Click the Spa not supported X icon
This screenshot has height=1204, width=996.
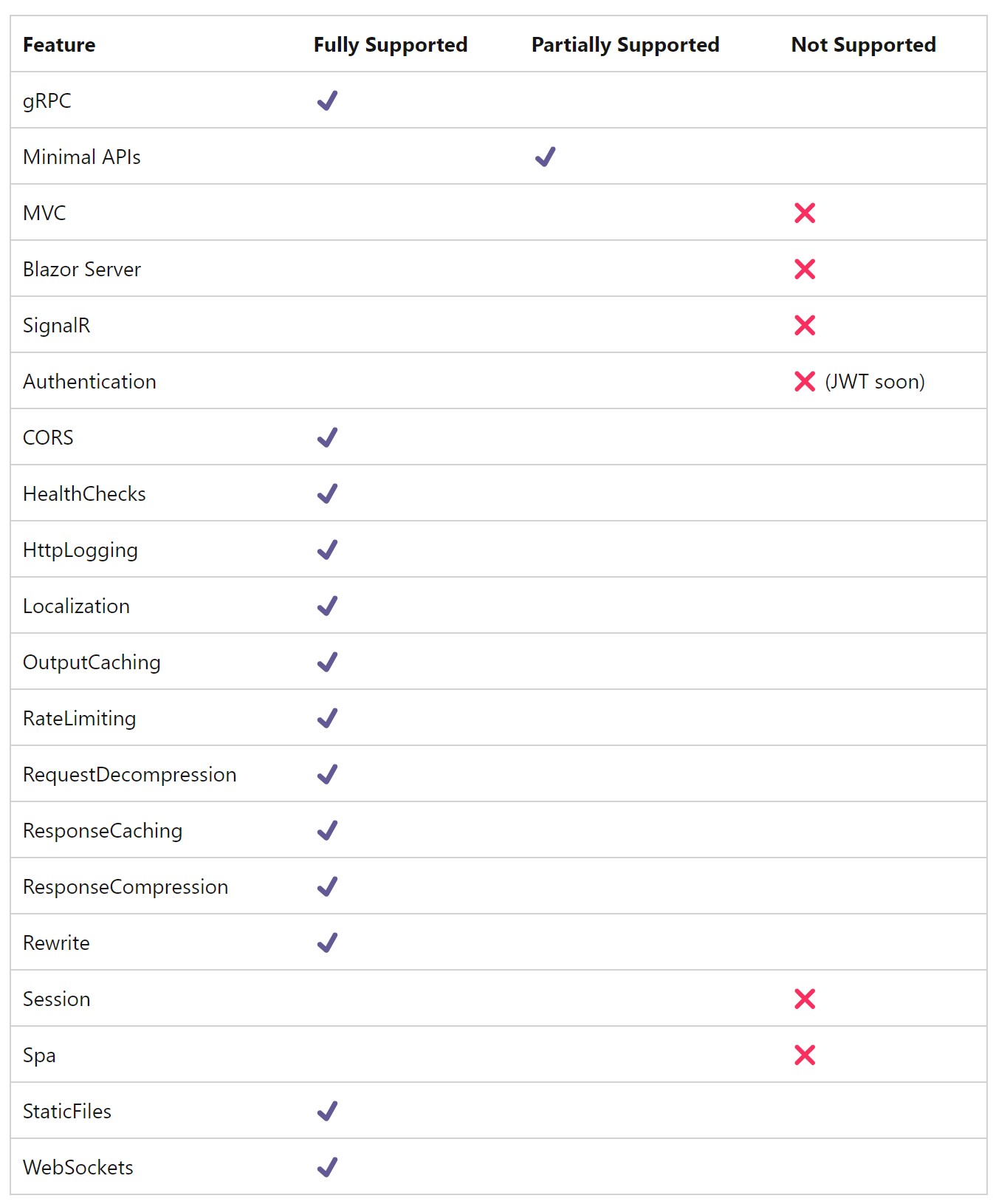804,1055
